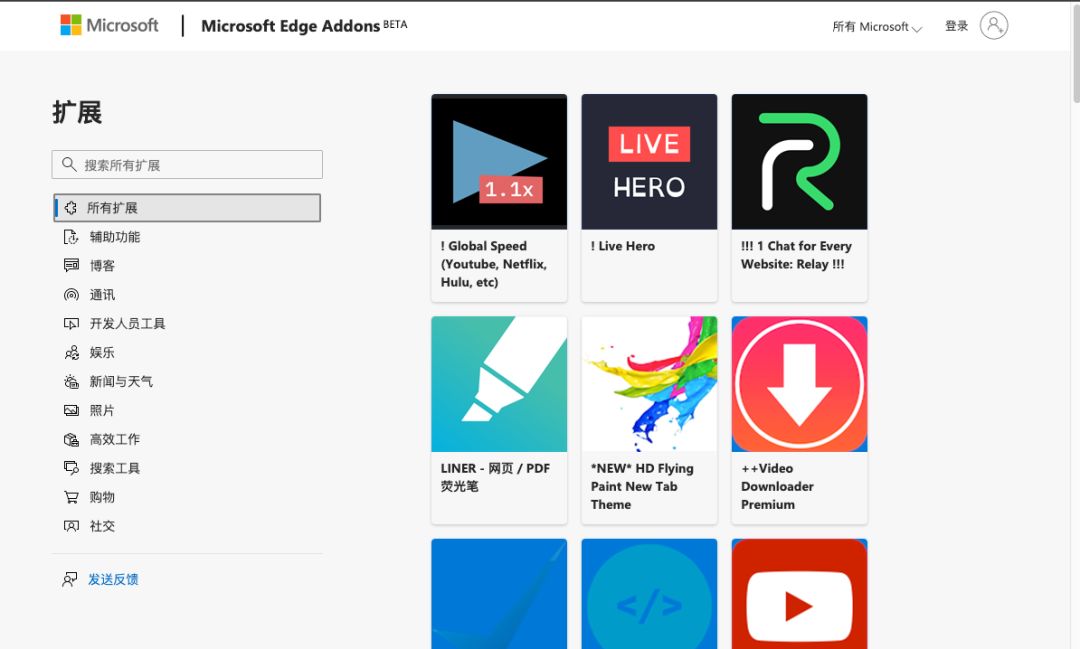Open the 购物 category

[102, 497]
